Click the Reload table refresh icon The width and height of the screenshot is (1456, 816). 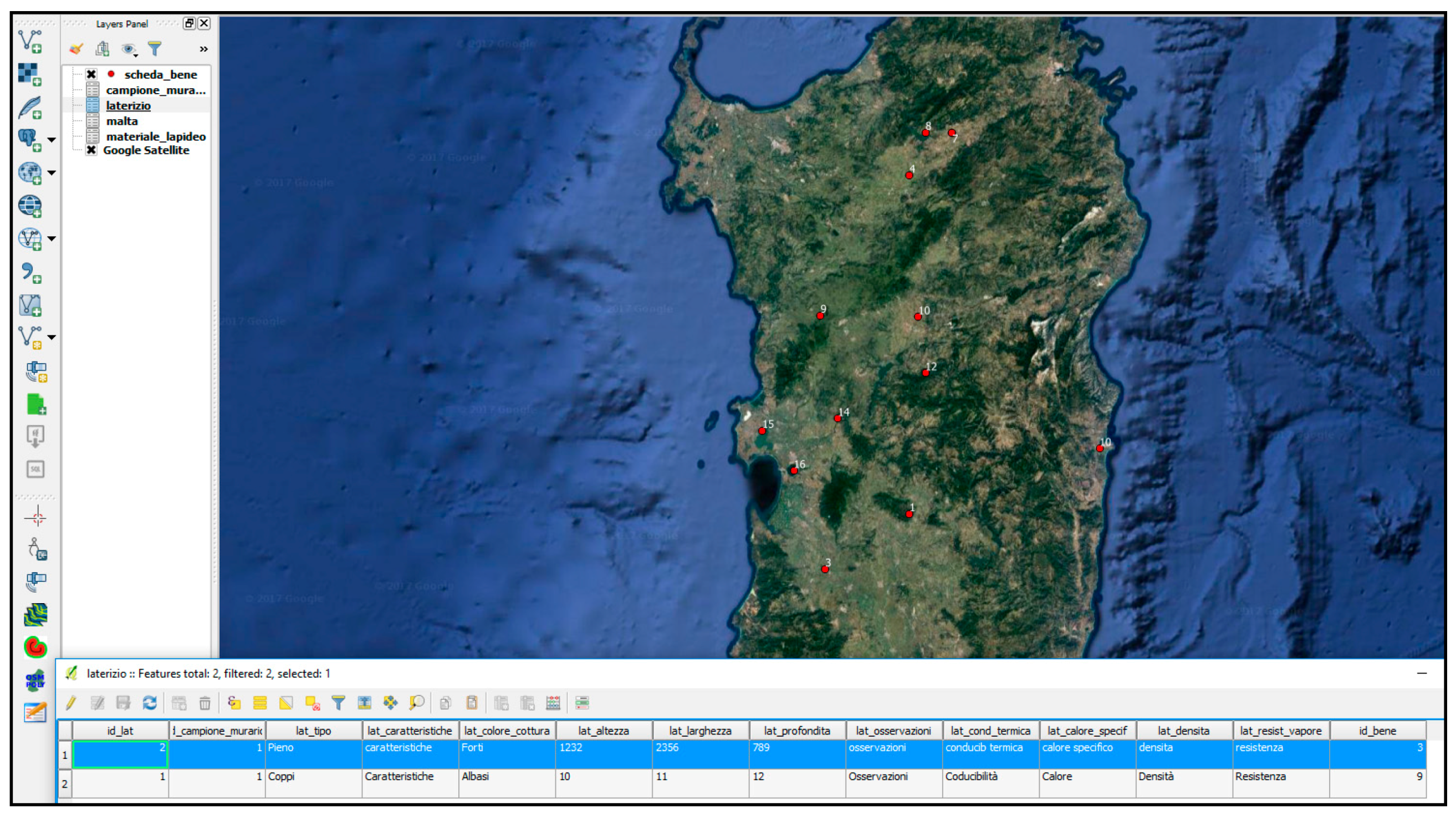coord(150,703)
